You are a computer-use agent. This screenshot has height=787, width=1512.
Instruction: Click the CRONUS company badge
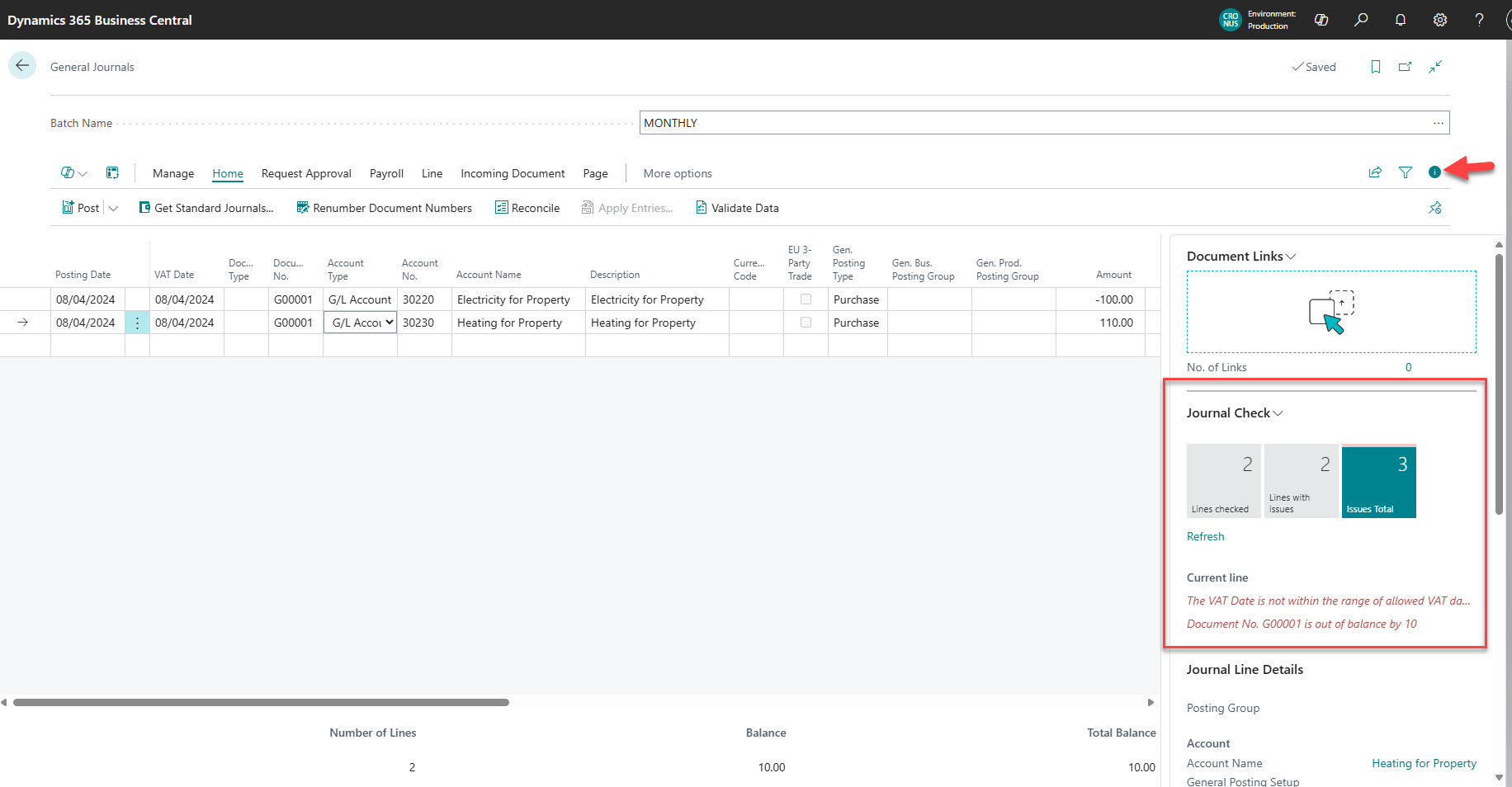(x=1230, y=20)
